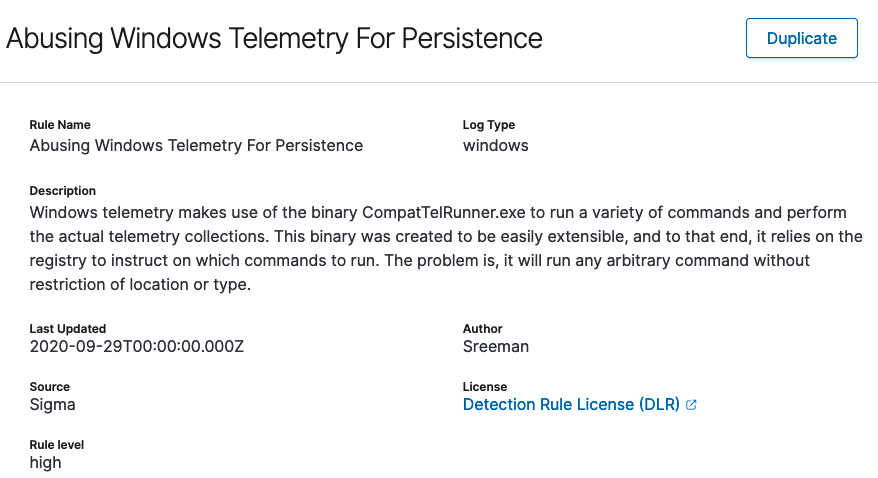Screen dimensions: 878x478
Task: Select the 'high' rule level value
Action: pos(46,463)
